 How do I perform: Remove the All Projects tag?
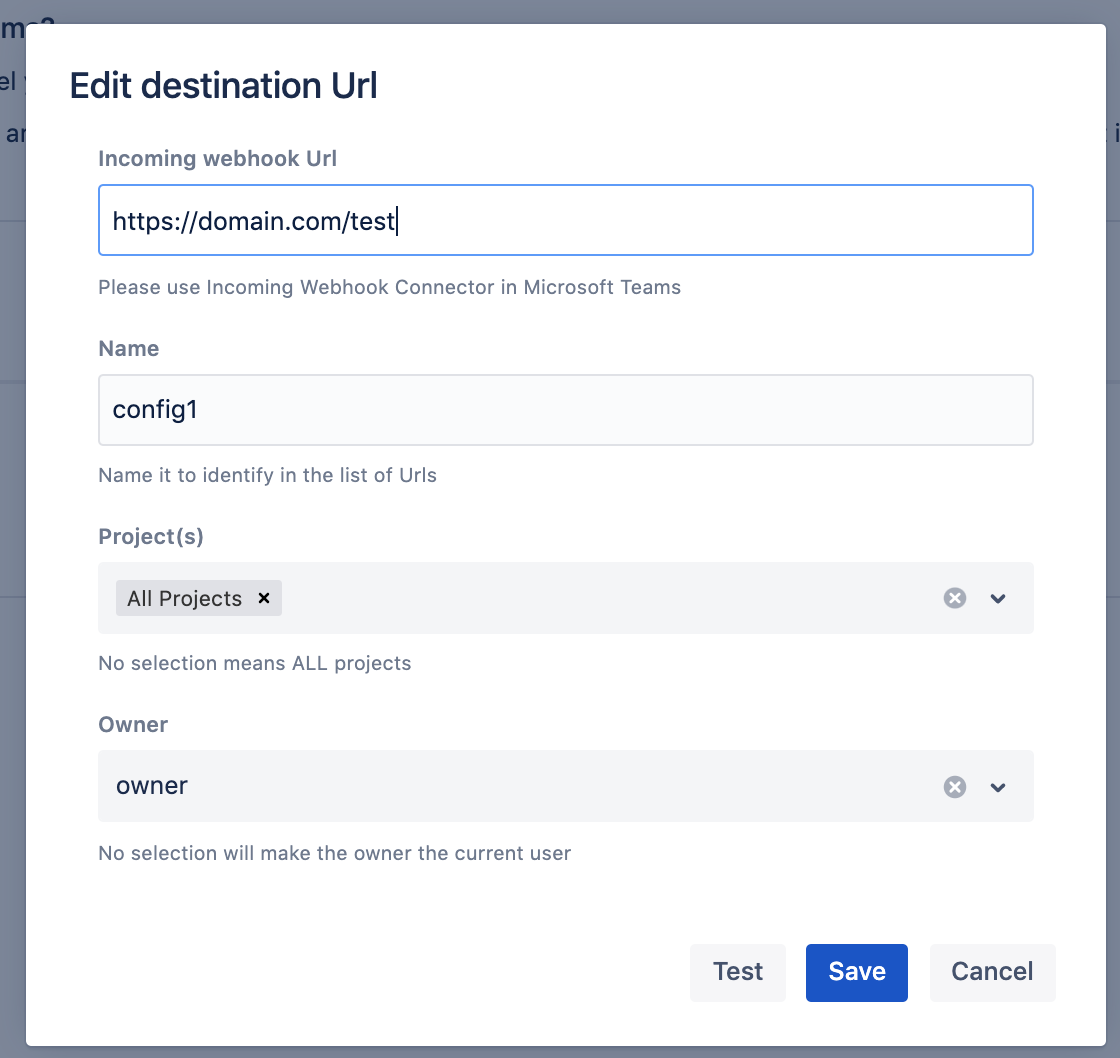click(x=264, y=598)
